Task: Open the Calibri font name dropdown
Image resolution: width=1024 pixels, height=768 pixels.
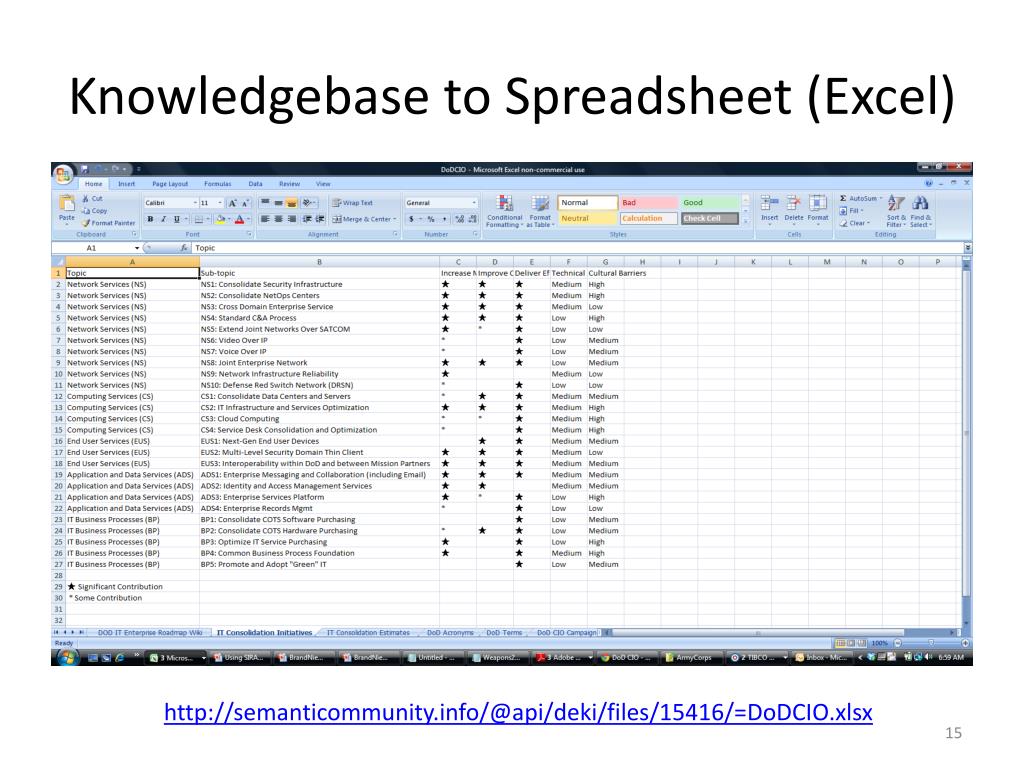Action: [195, 203]
